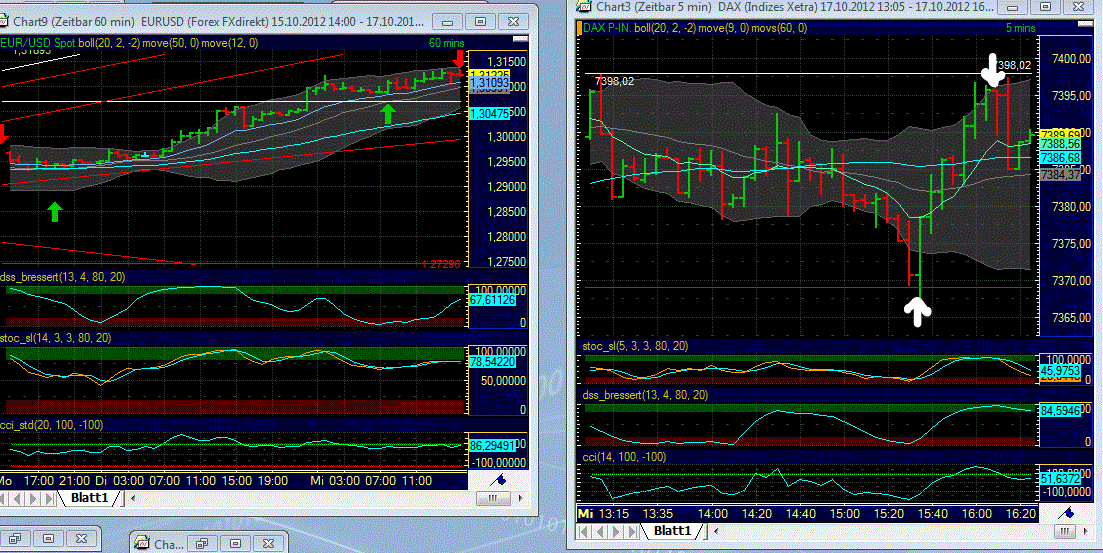Click the 60 mins timeframe label
Screen dimensions: 1103x553
point(446,43)
